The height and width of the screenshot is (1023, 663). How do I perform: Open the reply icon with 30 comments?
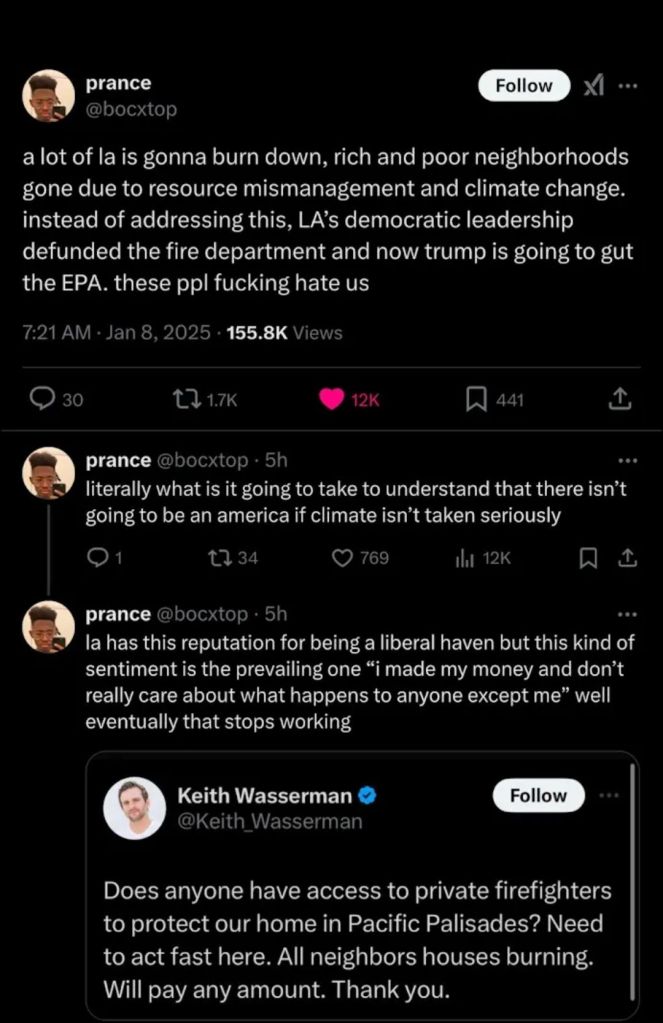pos(42,399)
